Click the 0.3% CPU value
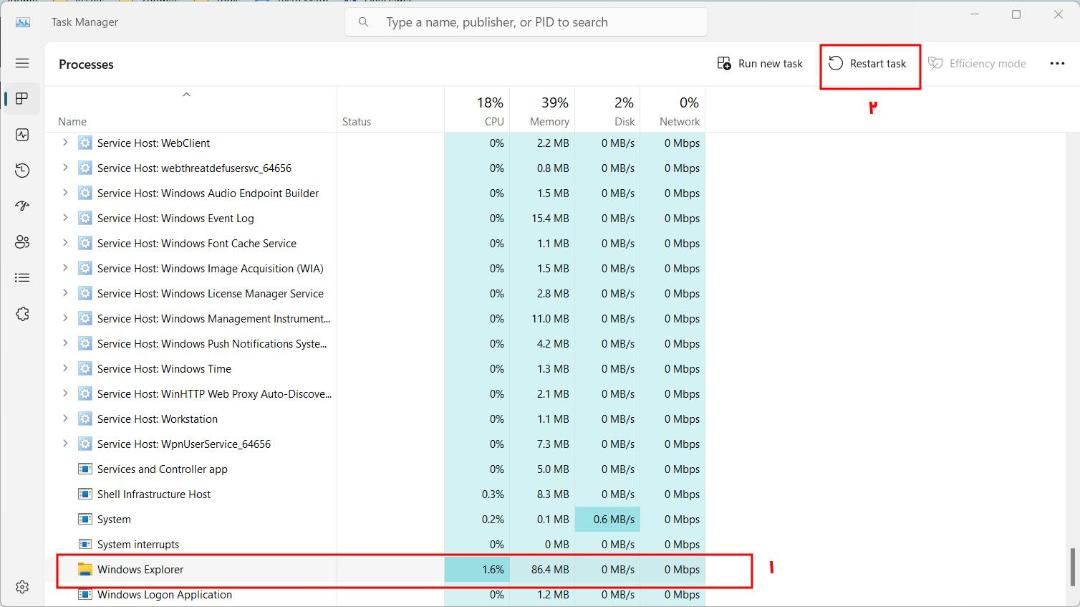Viewport: 1080px width, 607px height. pyautogui.click(x=492, y=494)
